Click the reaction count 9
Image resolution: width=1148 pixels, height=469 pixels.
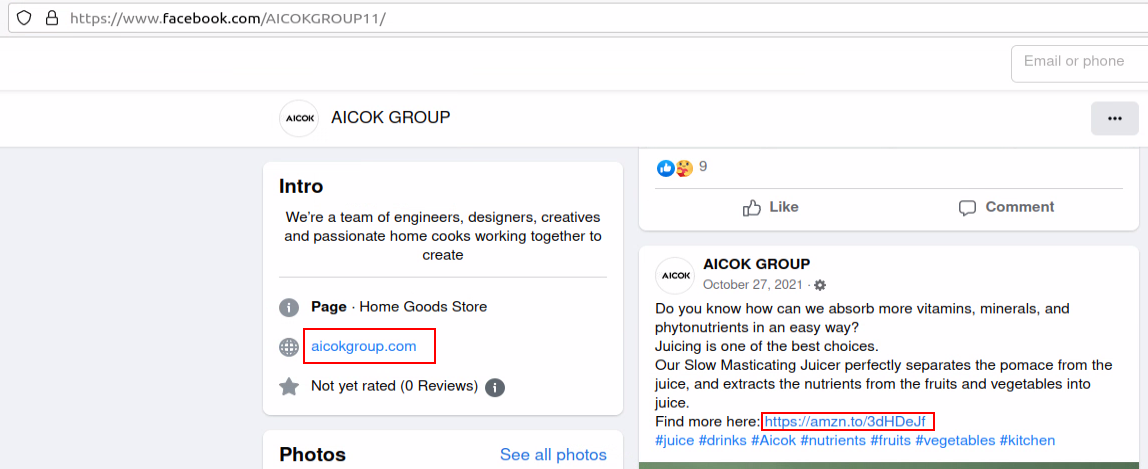[703, 167]
